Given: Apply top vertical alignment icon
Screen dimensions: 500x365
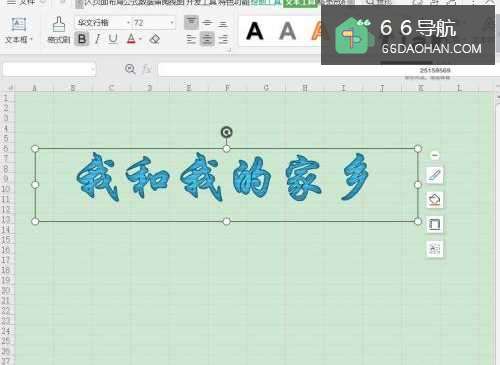Looking at the screenshot, I should pos(191,22).
